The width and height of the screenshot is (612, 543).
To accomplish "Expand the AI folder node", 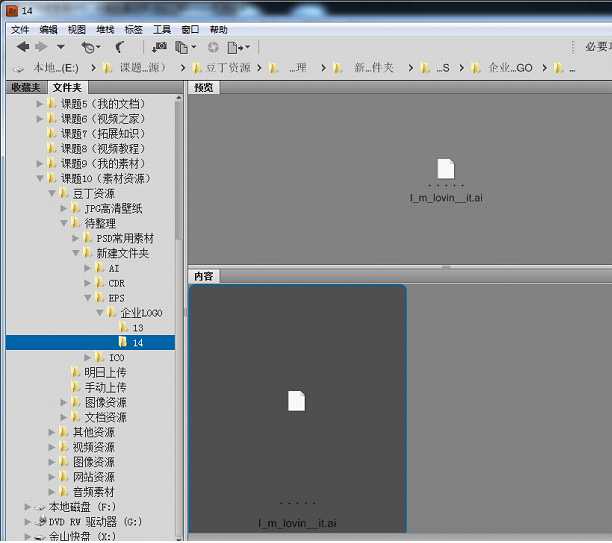I will [x=87, y=268].
